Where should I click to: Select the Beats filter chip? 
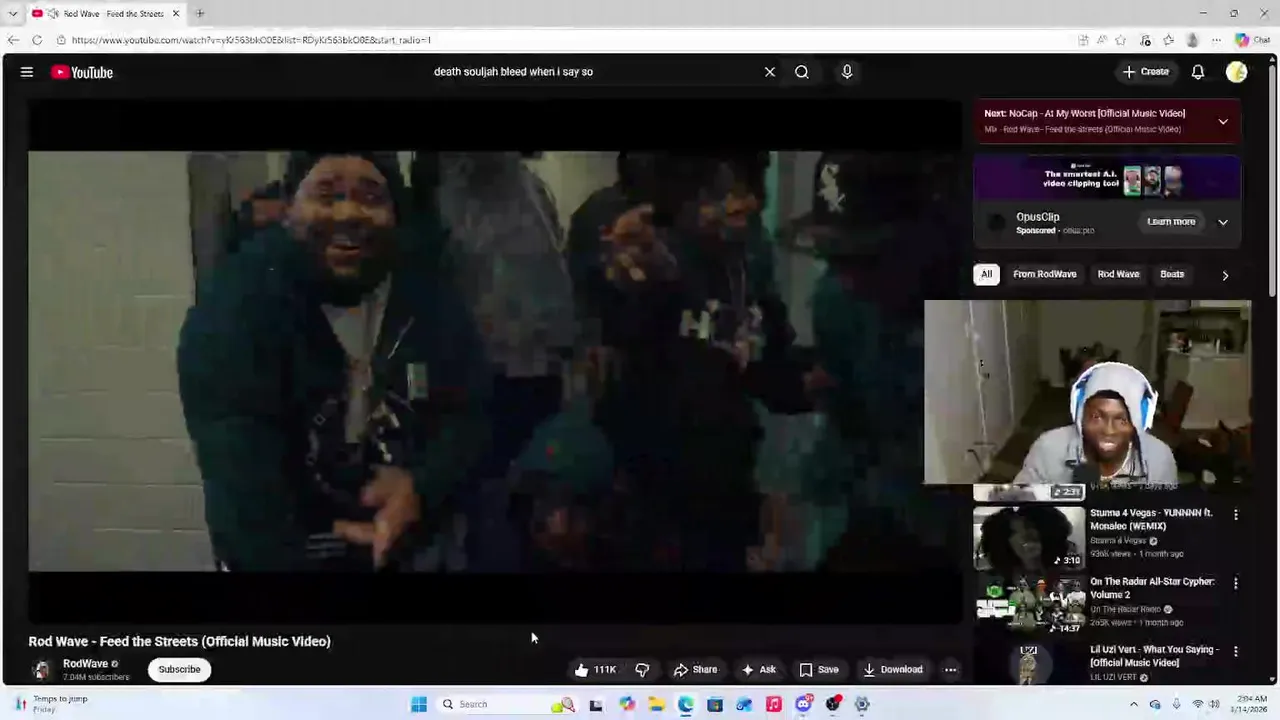[x=1172, y=274]
